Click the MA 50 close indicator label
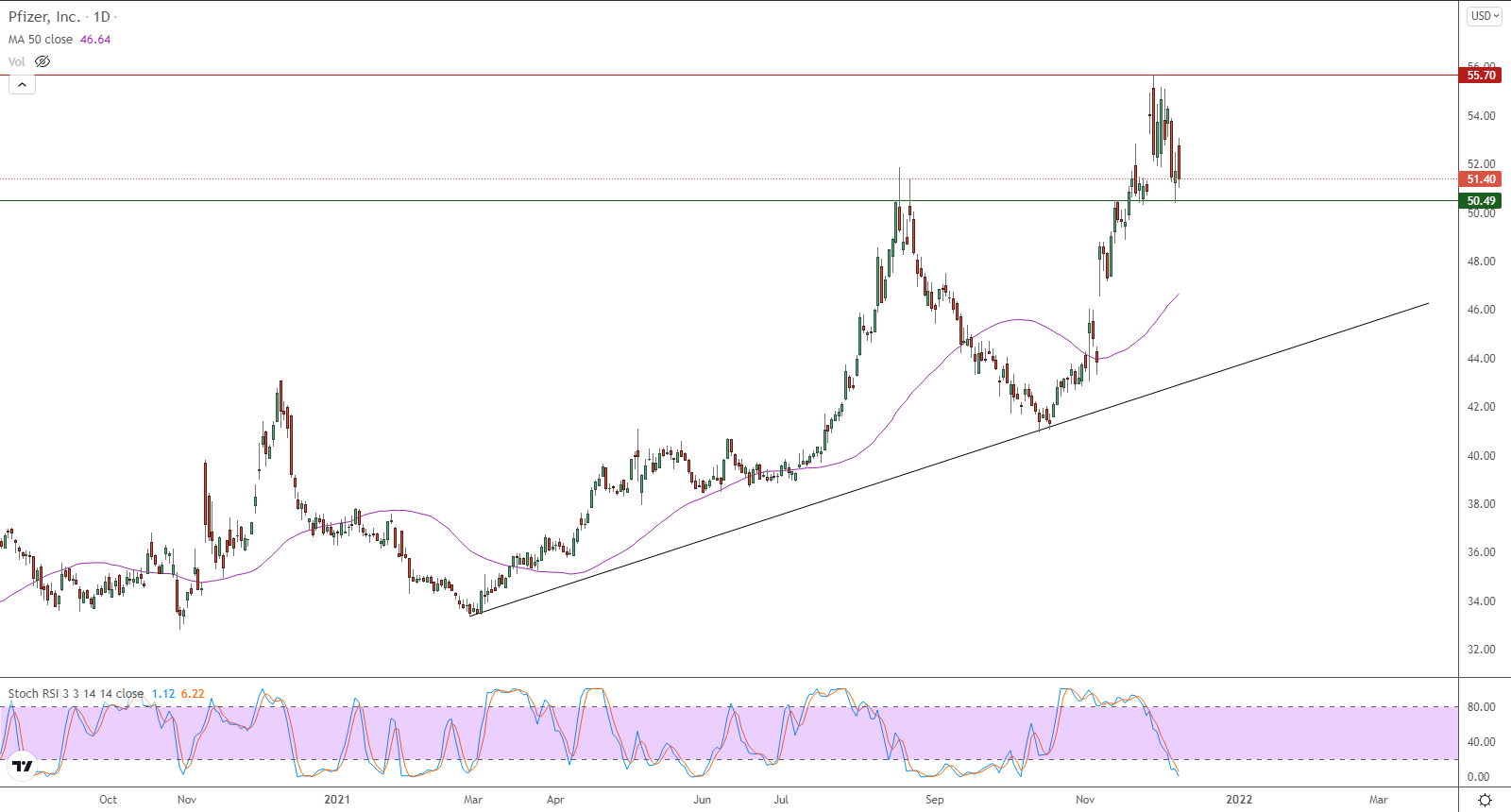This screenshot has height=812, width=1511. click(41, 40)
